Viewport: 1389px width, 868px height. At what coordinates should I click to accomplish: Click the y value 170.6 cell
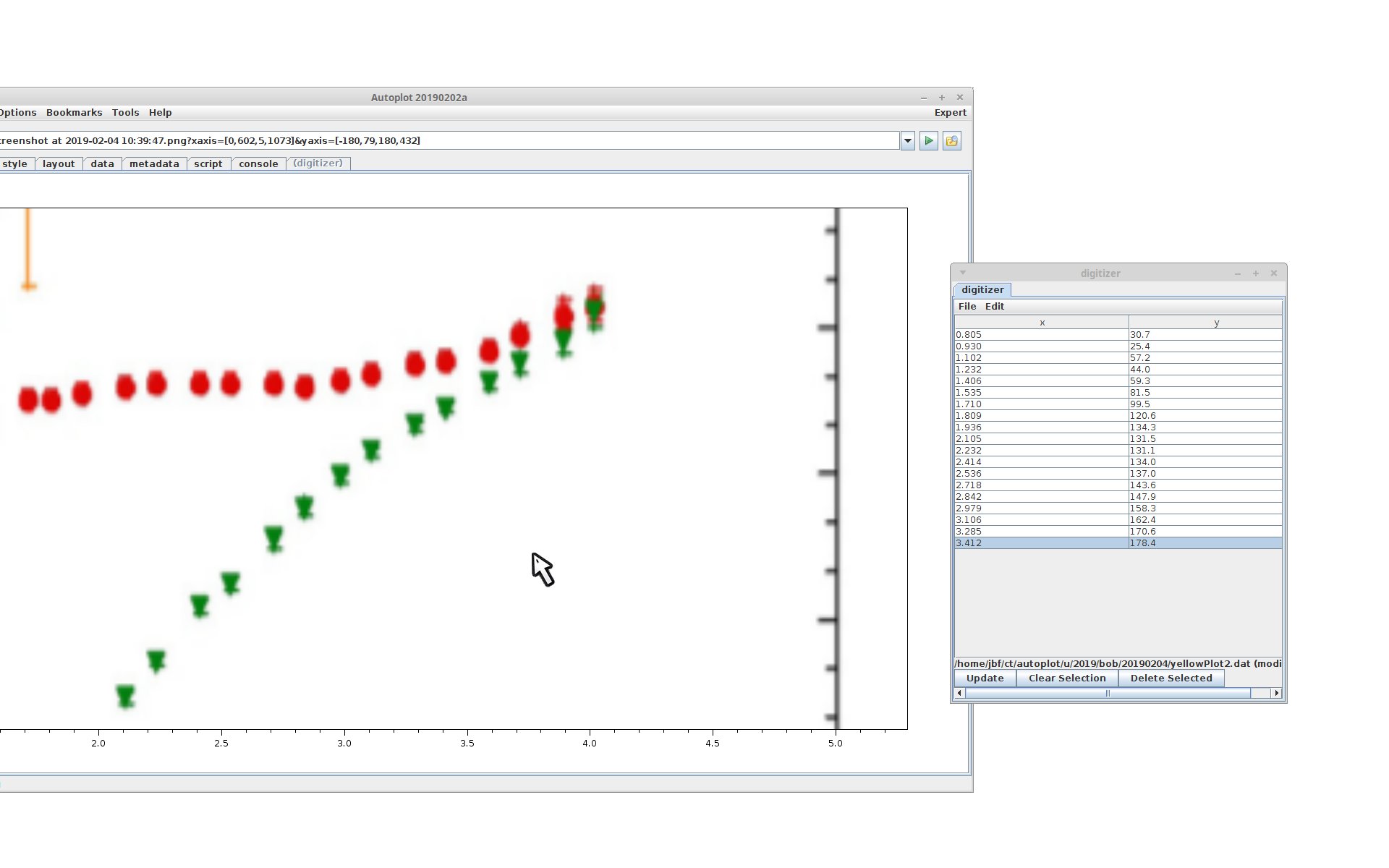tap(1206, 532)
